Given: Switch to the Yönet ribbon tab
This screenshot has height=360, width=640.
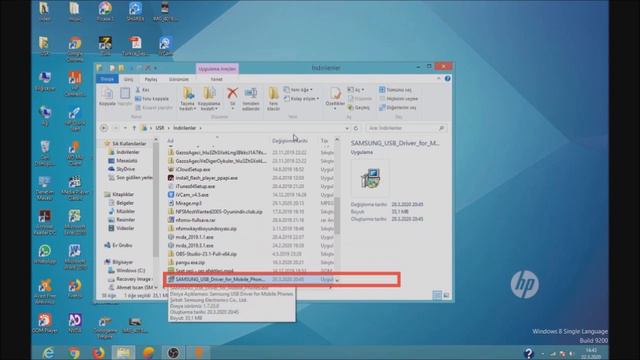Looking at the screenshot, I should 216,79.
